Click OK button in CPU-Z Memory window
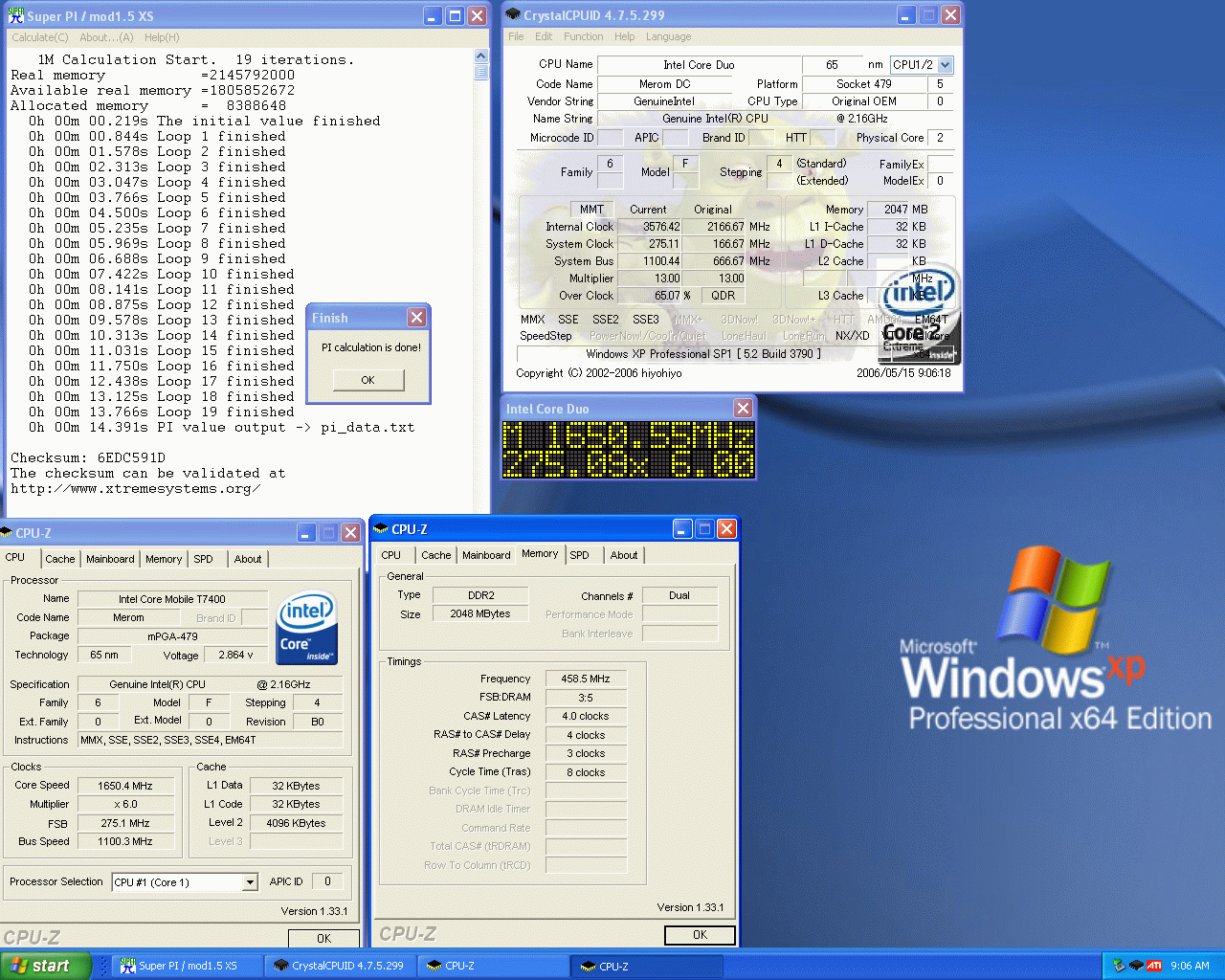 click(x=700, y=935)
